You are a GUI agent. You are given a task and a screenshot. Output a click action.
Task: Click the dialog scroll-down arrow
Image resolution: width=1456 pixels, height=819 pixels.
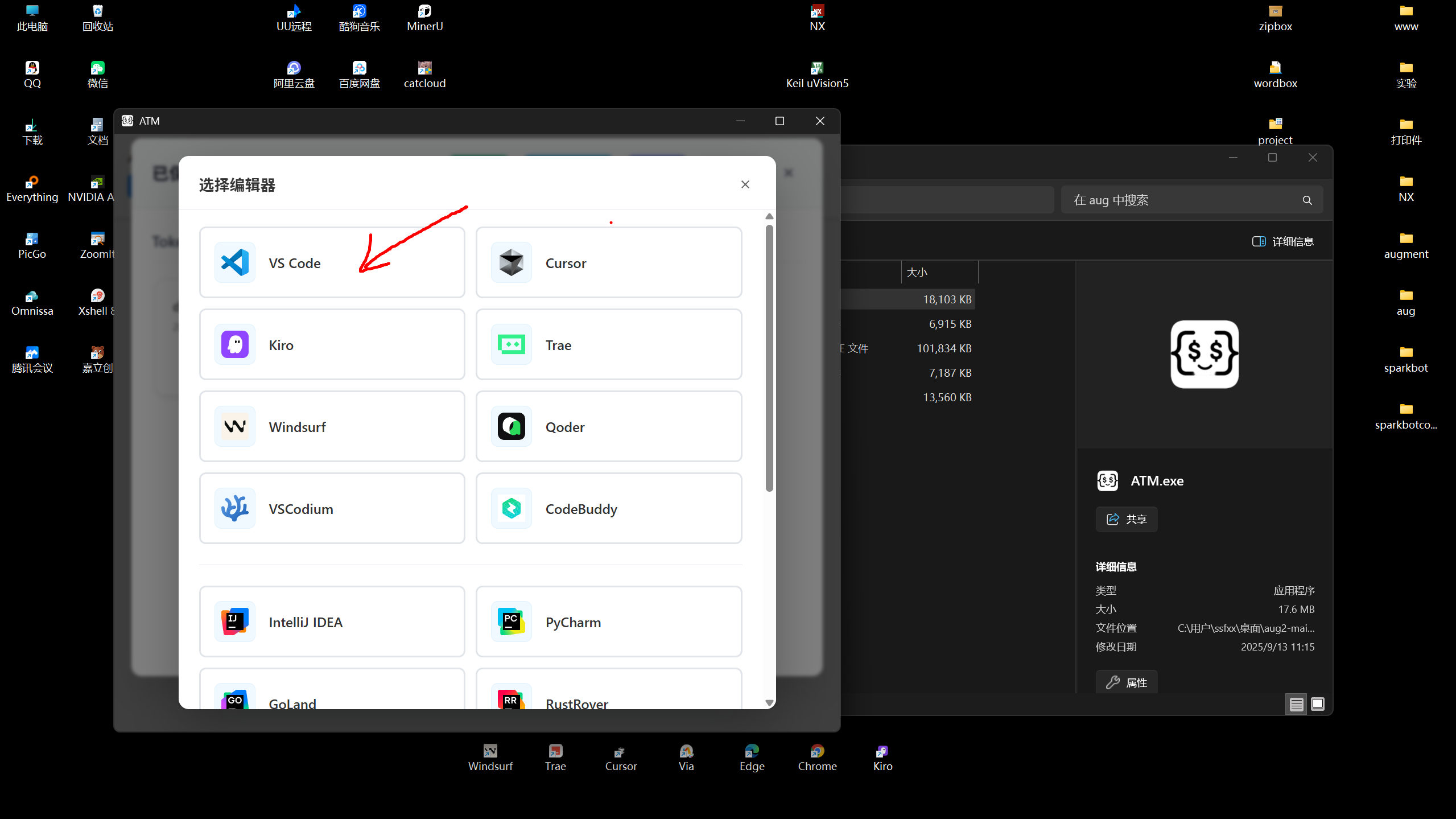[x=769, y=703]
